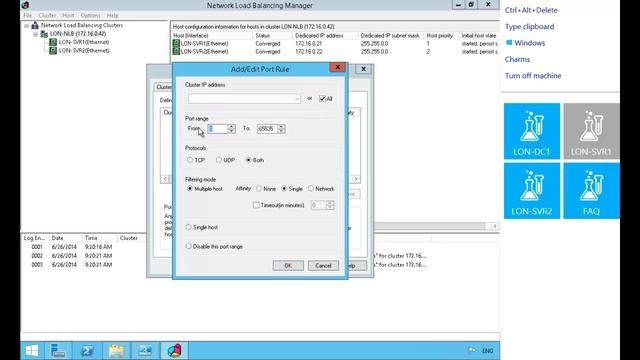Enable the Timeout (in minutes) checkbox
Image resolution: width=640 pixels, height=360 pixels.
point(256,205)
